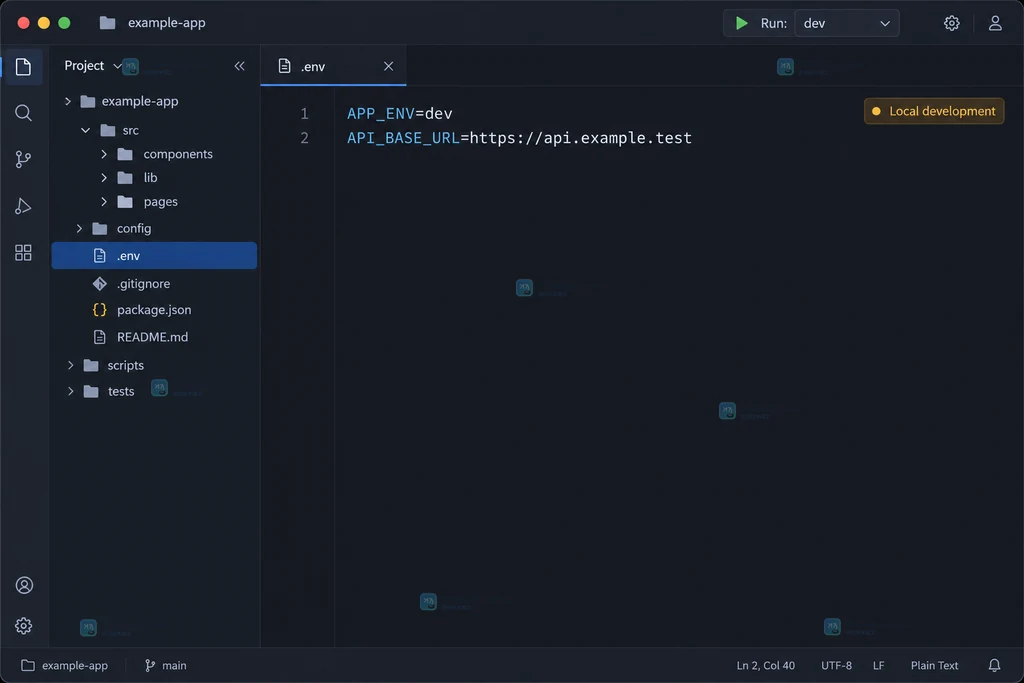Open the Project view dropdown

93,65
